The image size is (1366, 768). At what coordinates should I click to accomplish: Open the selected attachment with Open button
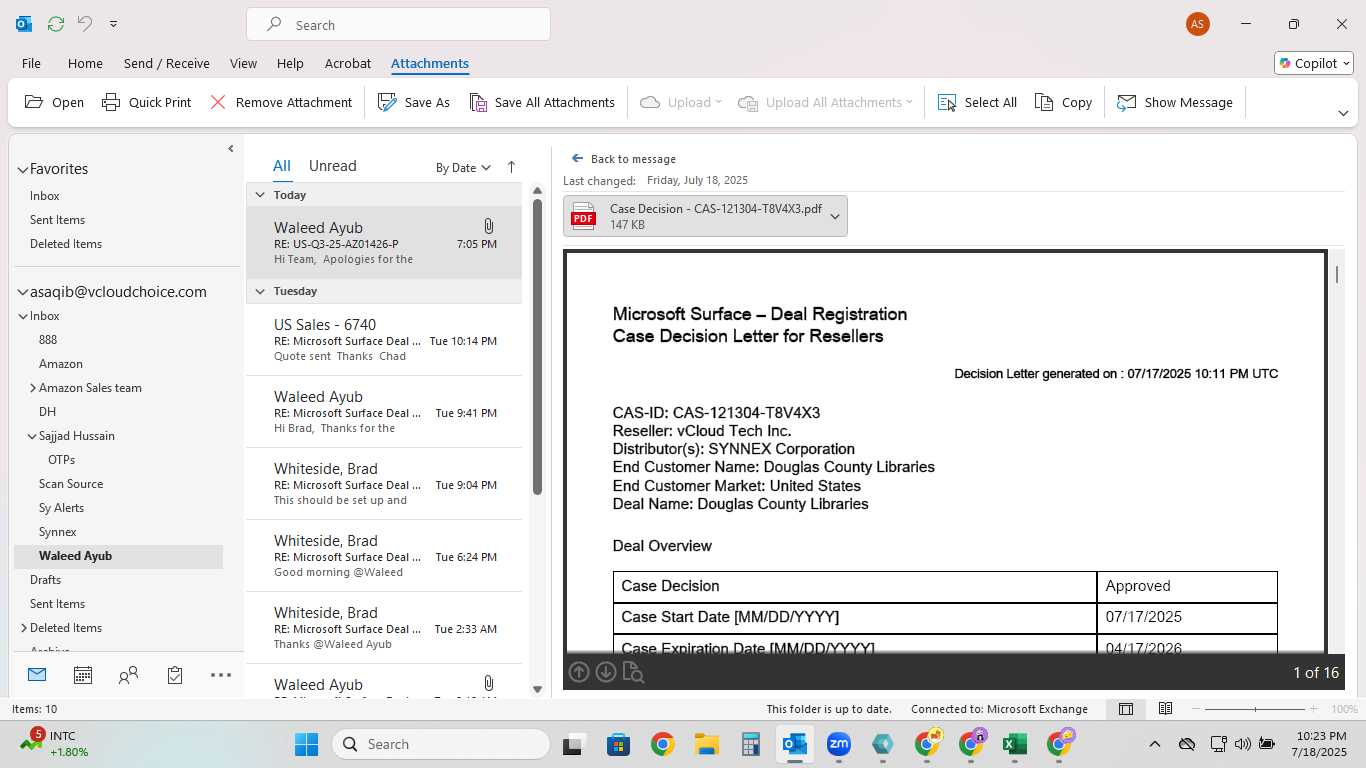click(x=54, y=102)
